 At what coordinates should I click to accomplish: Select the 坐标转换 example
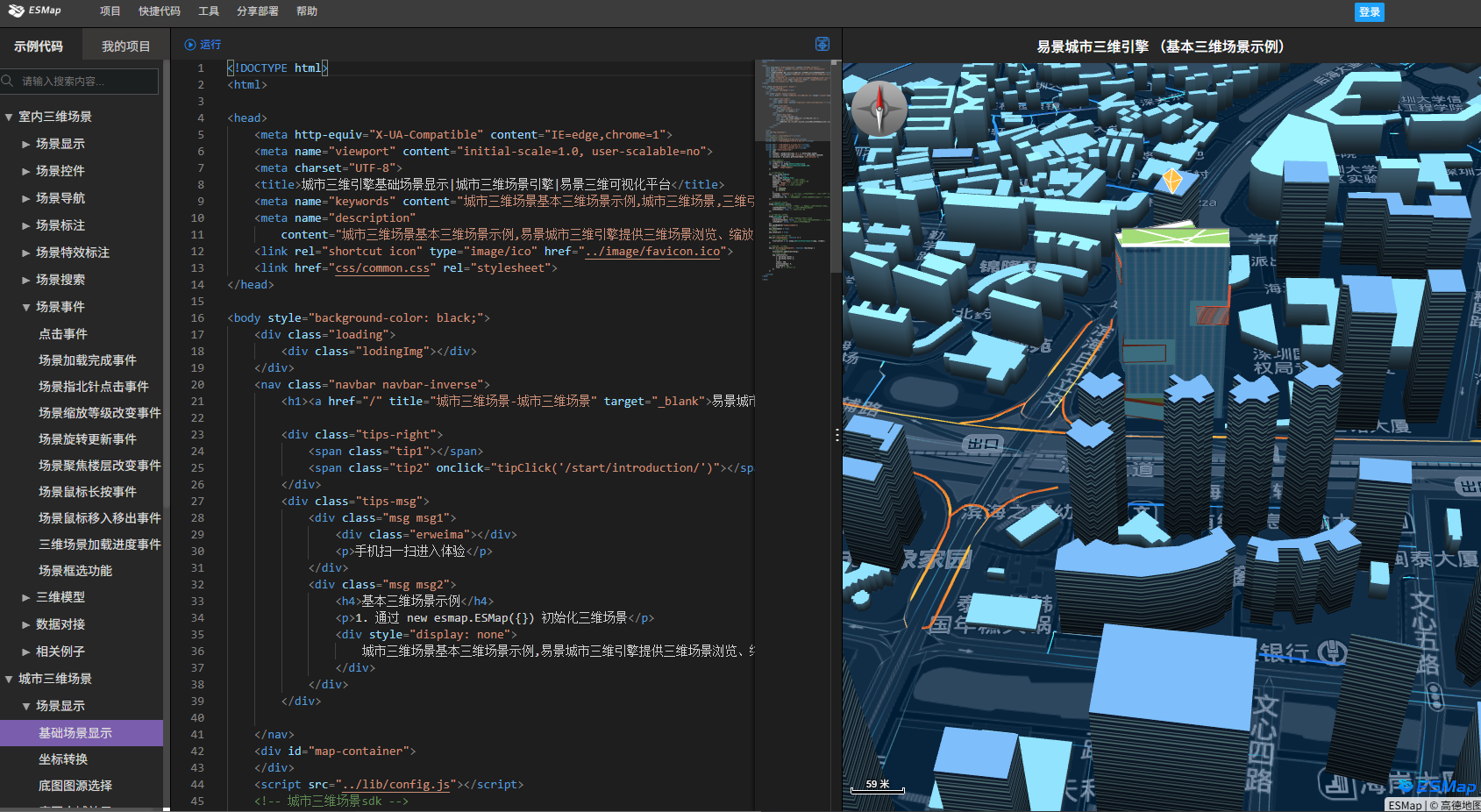point(63,759)
